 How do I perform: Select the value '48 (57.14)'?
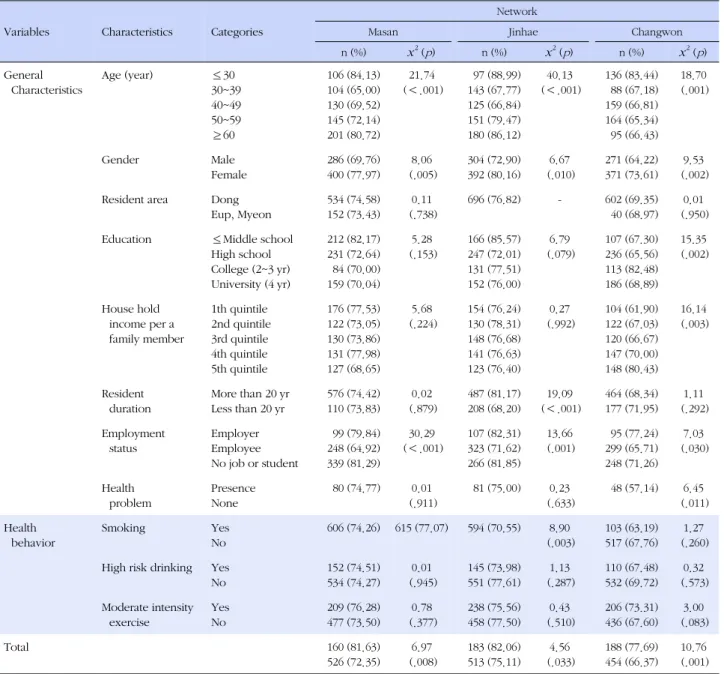pyautogui.click(x=634, y=488)
